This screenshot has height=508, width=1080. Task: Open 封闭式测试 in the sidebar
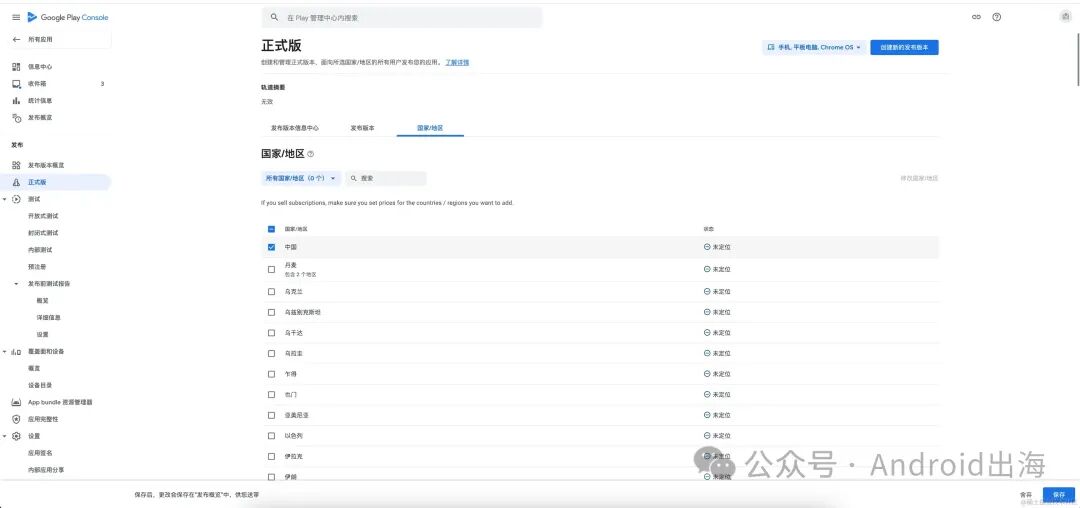[x=43, y=233]
